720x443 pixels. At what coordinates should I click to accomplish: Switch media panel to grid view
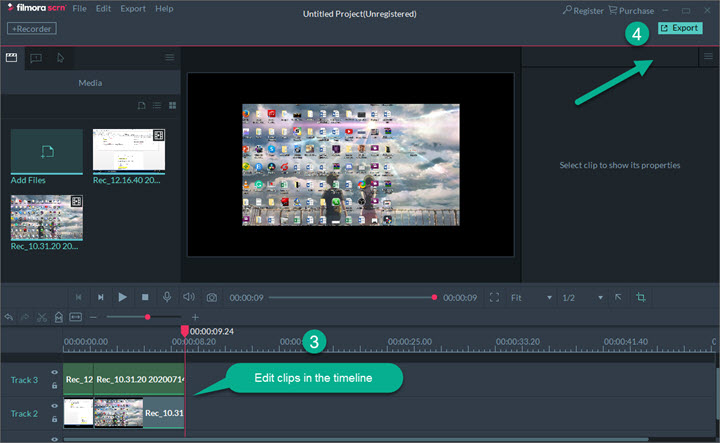(172, 105)
